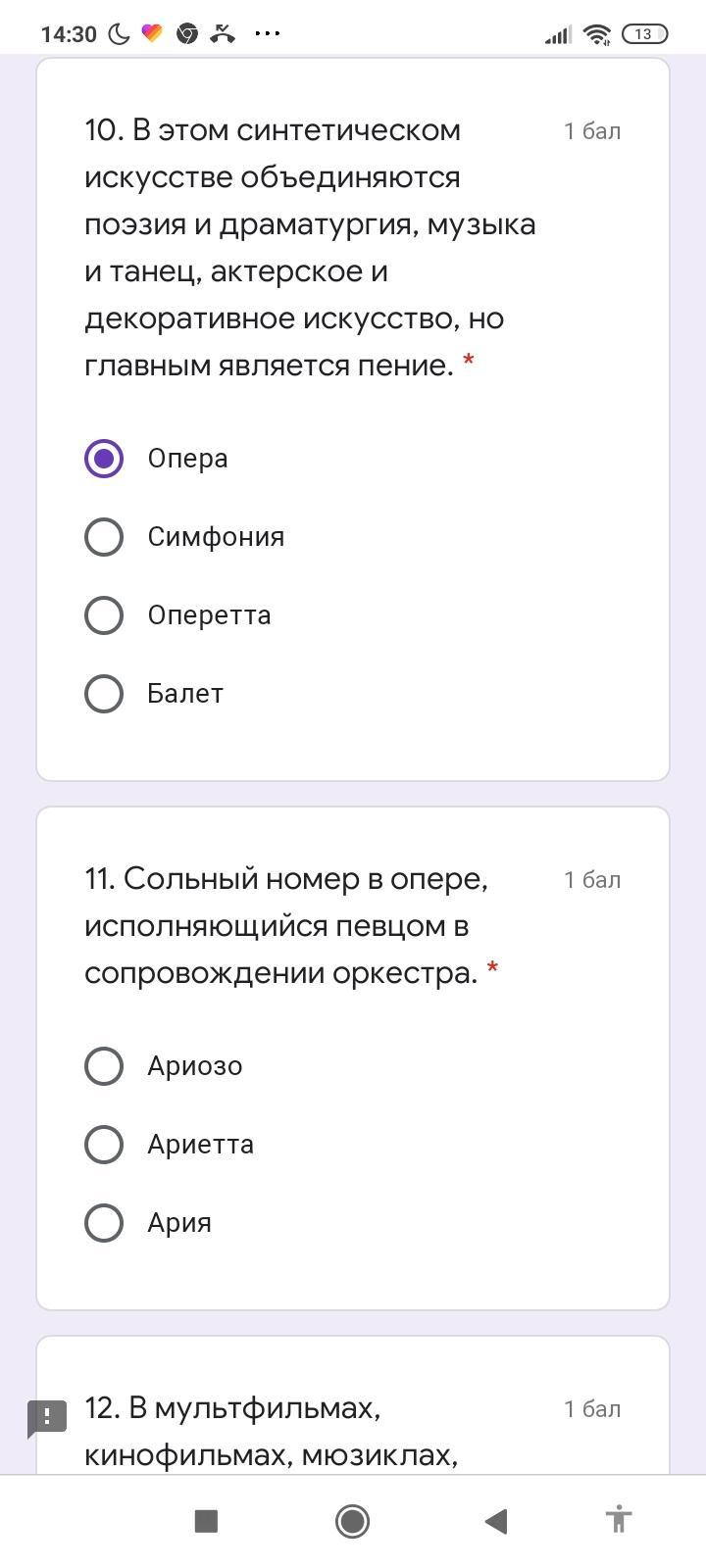Select the Оперетта radio button
Image resolution: width=706 pixels, height=1568 pixels.
tap(104, 615)
